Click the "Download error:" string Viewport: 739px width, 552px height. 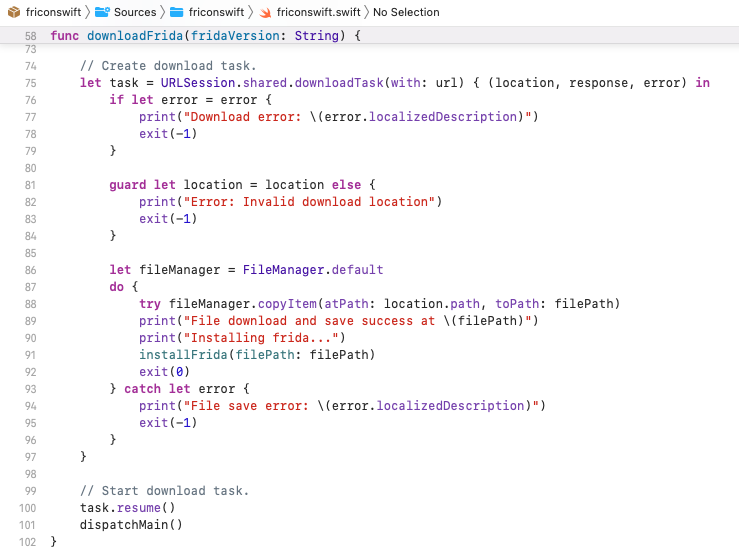pos(242,117)
